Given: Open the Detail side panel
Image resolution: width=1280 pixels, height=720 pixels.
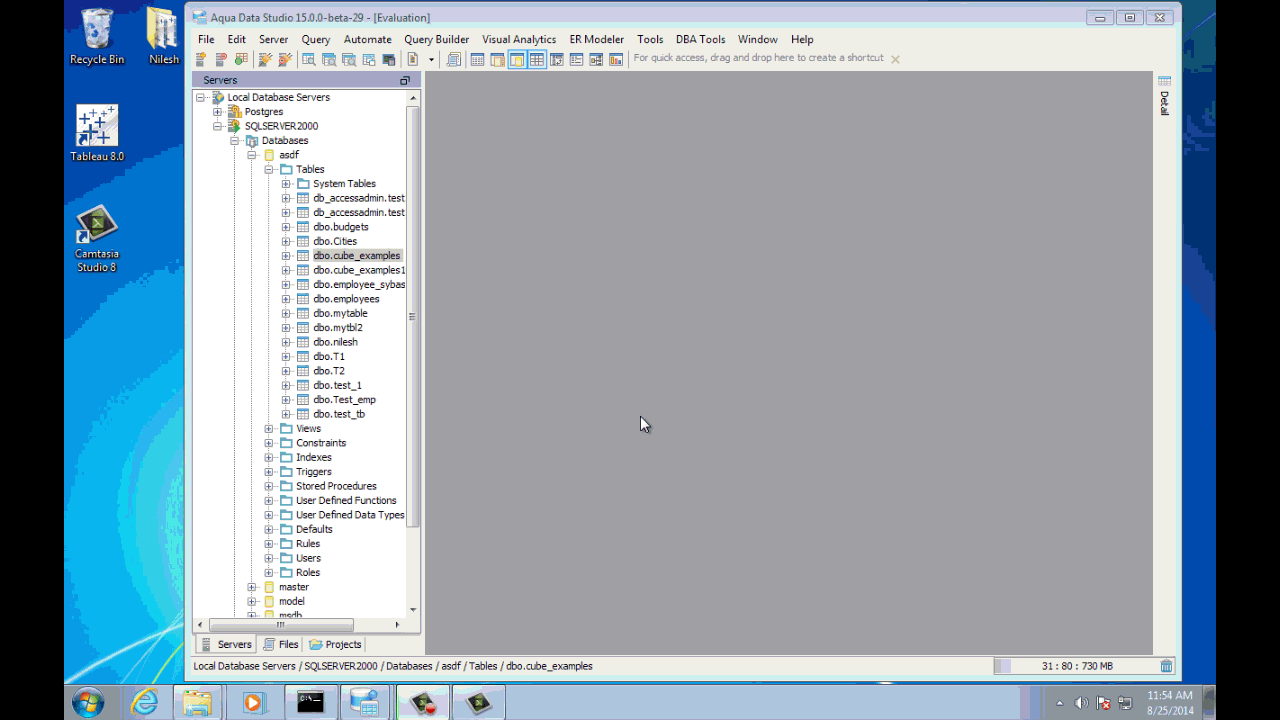Looking at the screenshot, I should (1164, 96).
